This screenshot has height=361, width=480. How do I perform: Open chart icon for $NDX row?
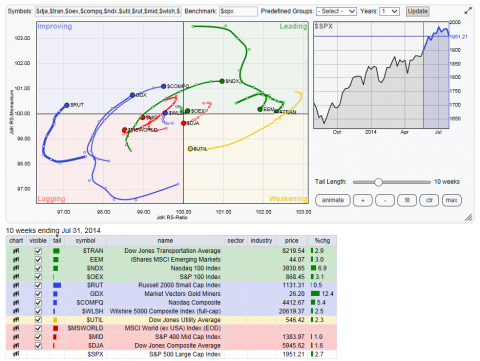tap(15, 268)
